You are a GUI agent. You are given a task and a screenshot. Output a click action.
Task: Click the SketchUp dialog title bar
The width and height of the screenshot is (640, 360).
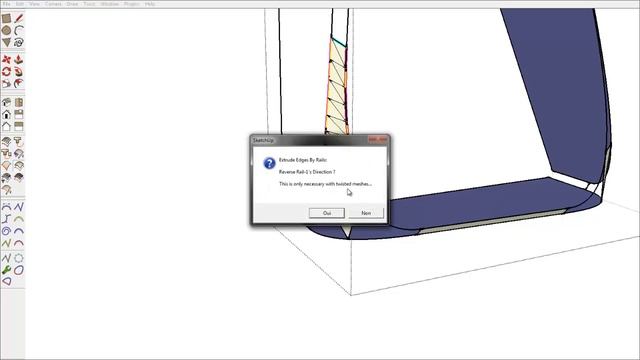coord(320,140)
